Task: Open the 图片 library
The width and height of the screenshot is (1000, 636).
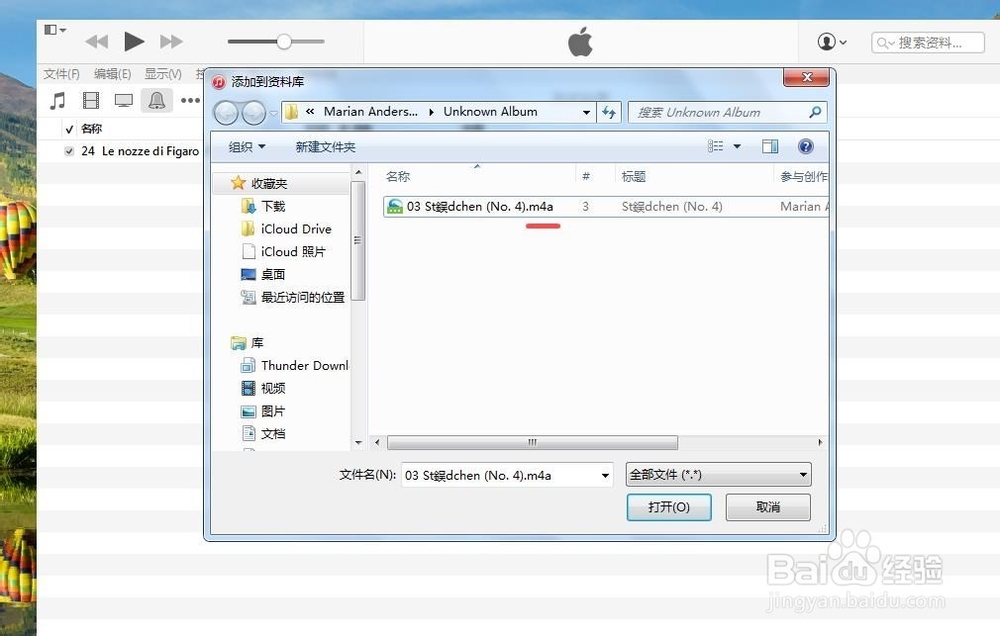Action: click(x=263, y=411)
